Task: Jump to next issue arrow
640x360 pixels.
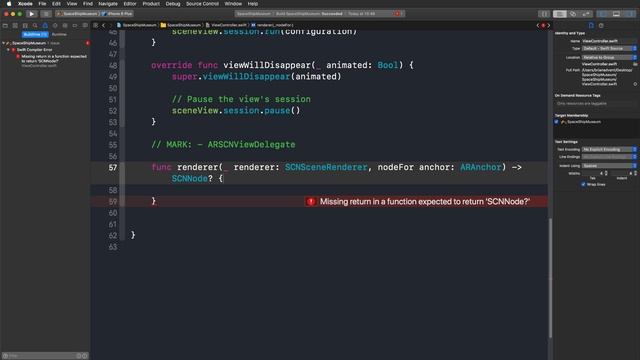Action: pyautogui.click(x=549, y=25)
